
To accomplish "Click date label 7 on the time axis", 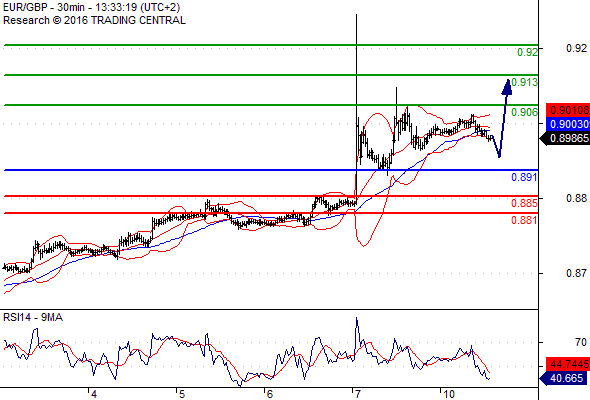I will click(357, 394).
